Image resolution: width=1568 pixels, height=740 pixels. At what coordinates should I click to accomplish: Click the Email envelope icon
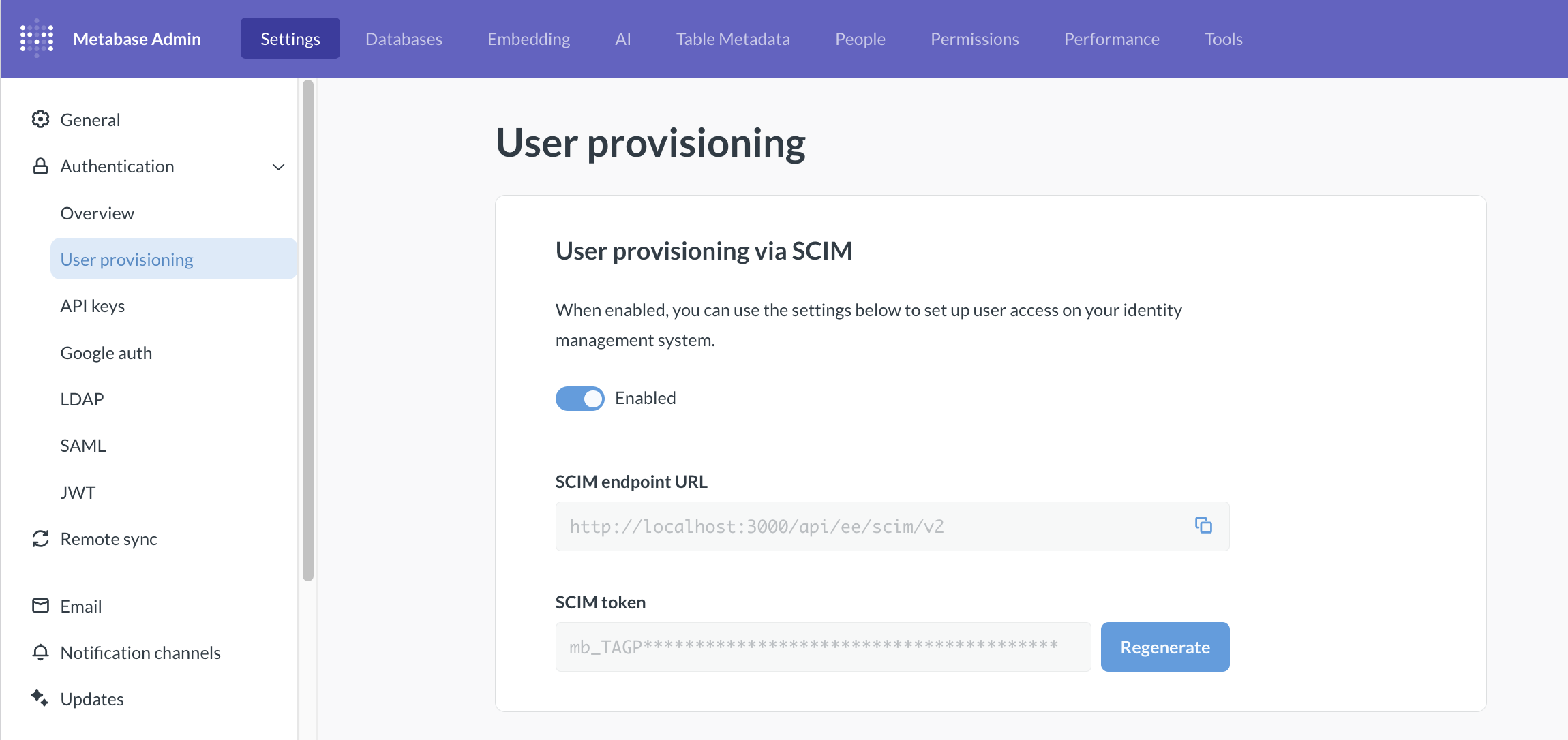point(40,606)
